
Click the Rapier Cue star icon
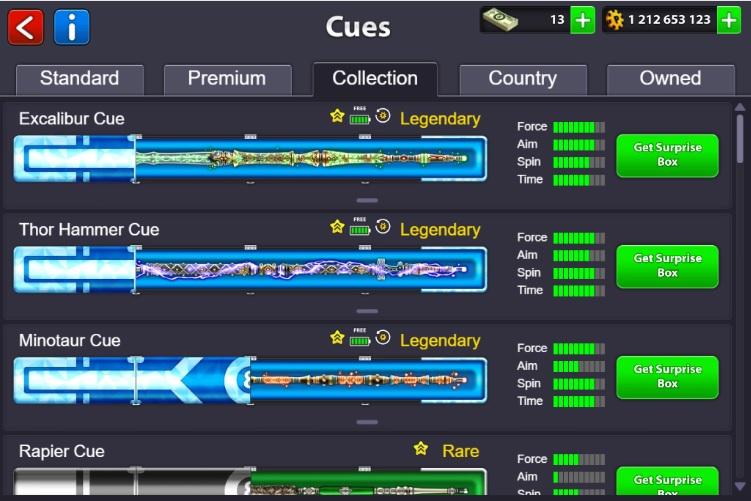point(421,448)
